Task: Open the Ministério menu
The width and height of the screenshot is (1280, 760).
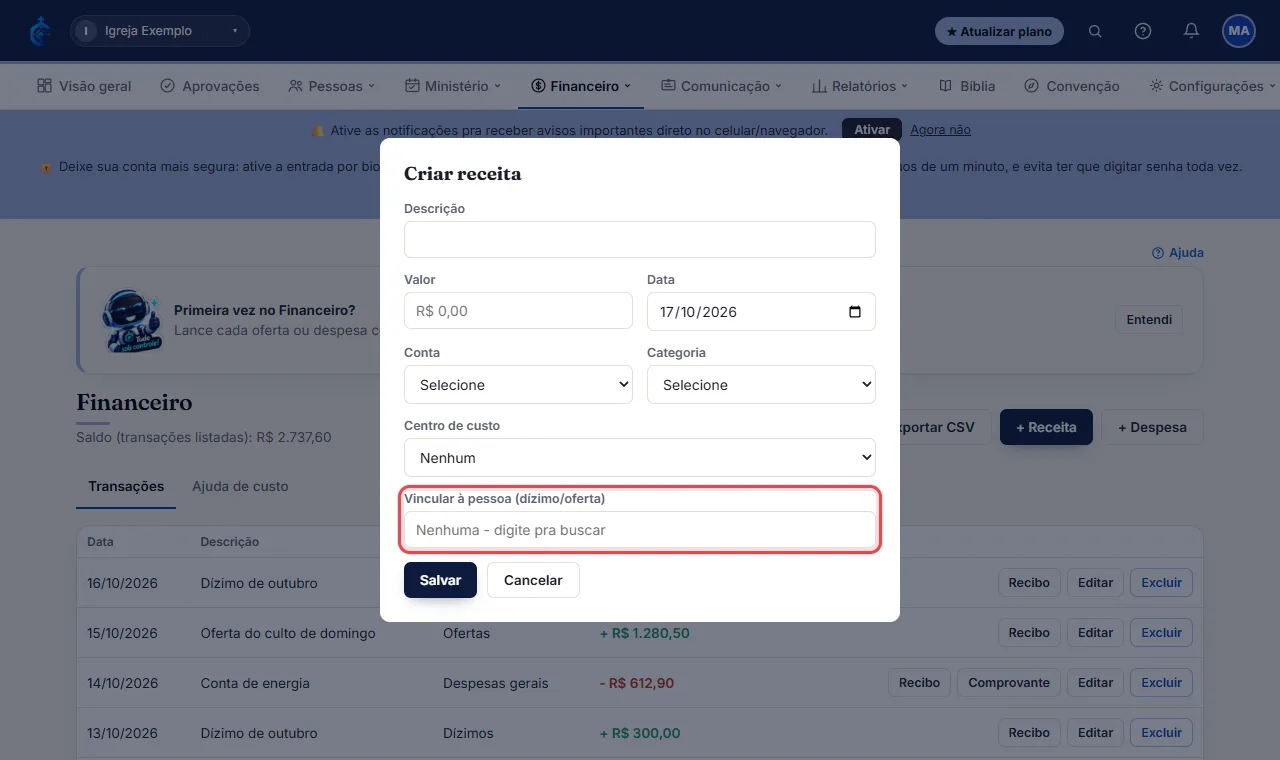Action: click(x=453, y=86)
